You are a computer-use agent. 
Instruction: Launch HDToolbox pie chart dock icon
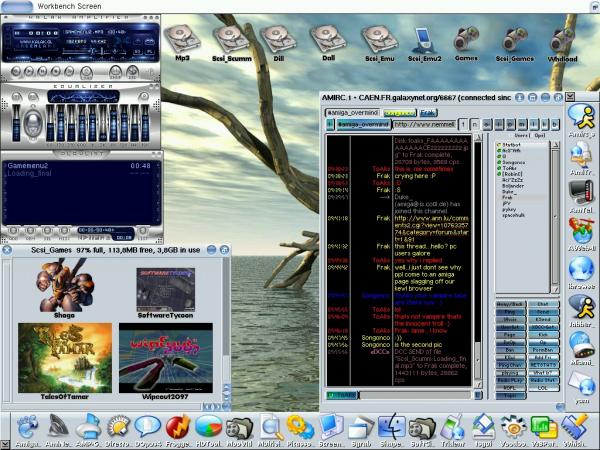(208, 430)
